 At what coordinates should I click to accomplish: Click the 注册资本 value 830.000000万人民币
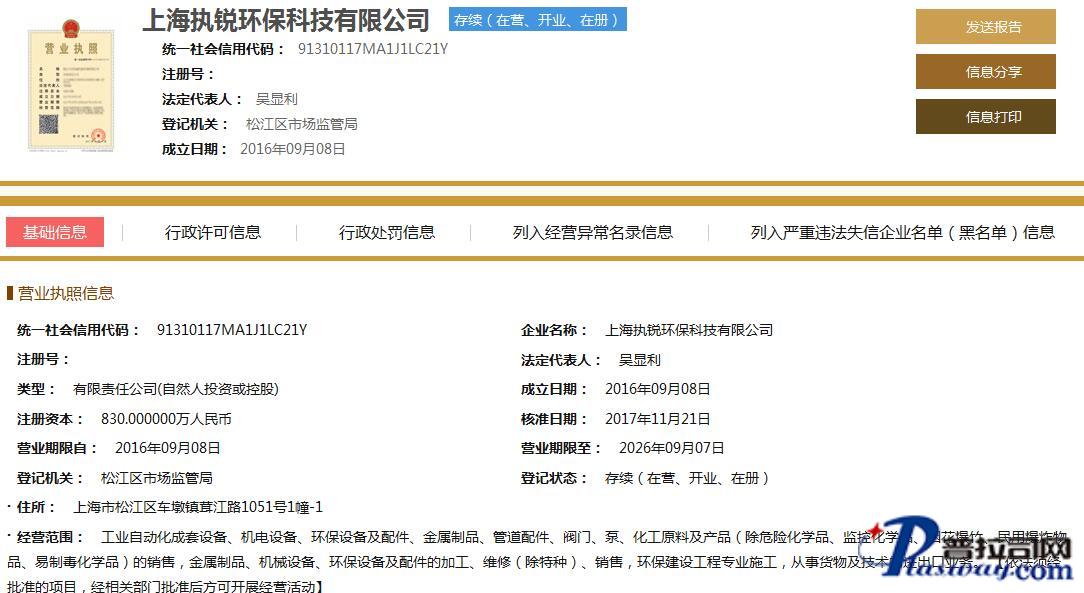pyautogui.click(x=166, y=419)
